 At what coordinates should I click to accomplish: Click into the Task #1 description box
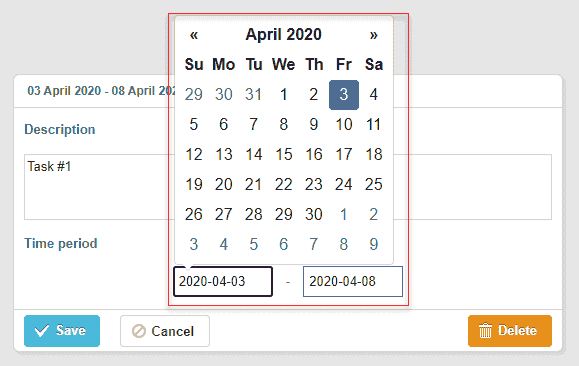click(x=288, y=187)
